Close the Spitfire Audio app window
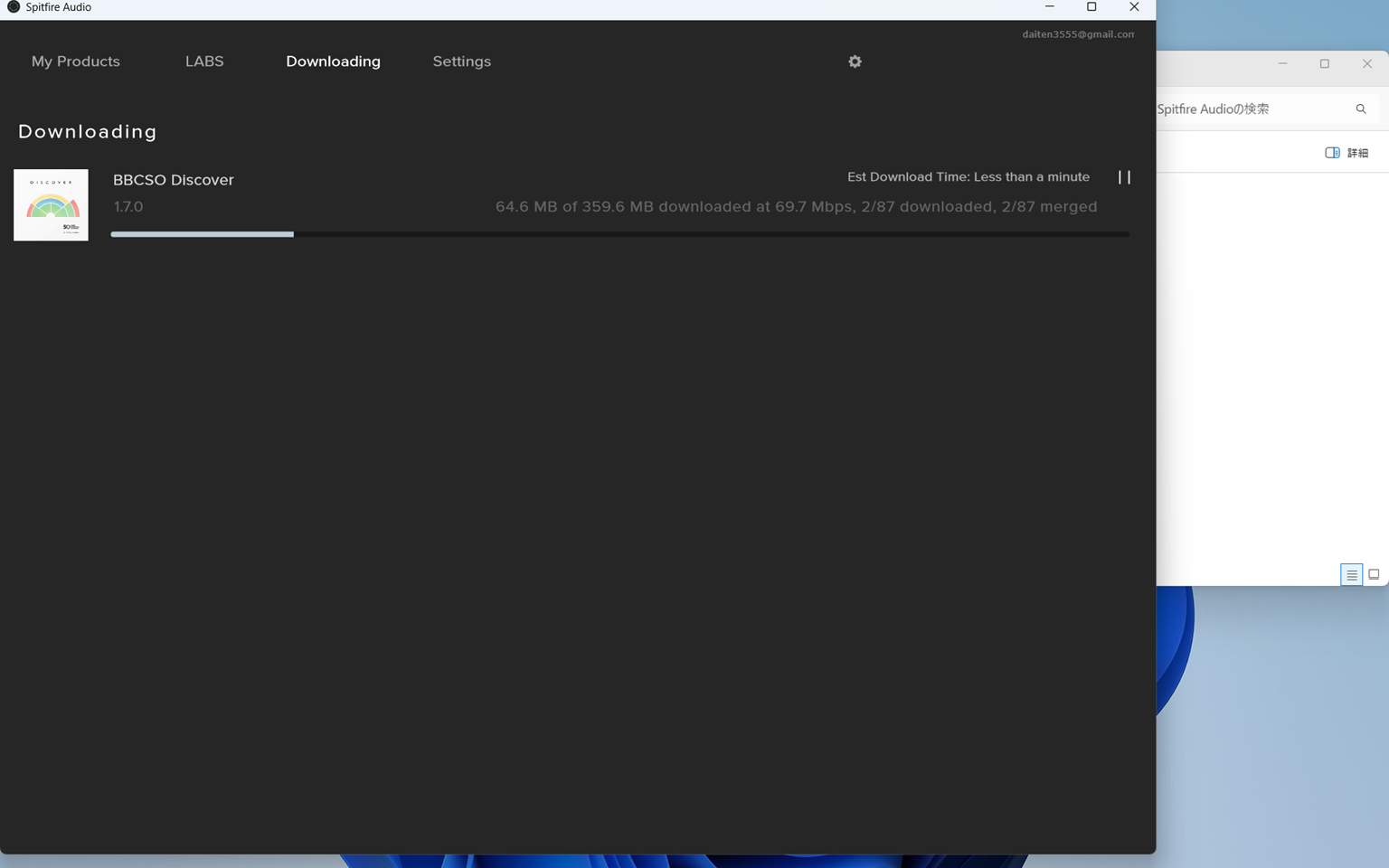1389x868 pixels. point(1134,7)
